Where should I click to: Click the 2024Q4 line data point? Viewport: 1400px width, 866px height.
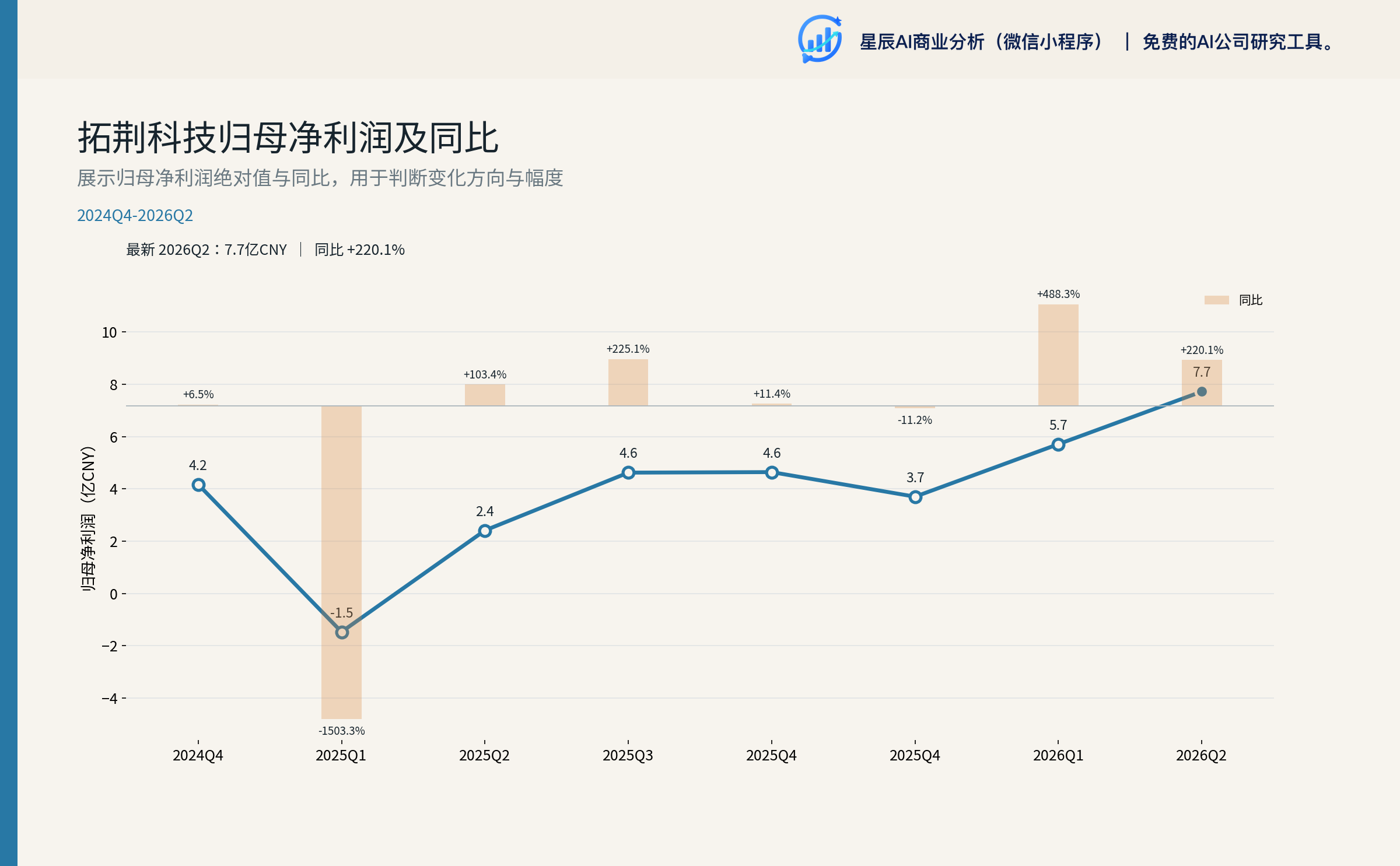pyautogui.click(x=198, y=485)
